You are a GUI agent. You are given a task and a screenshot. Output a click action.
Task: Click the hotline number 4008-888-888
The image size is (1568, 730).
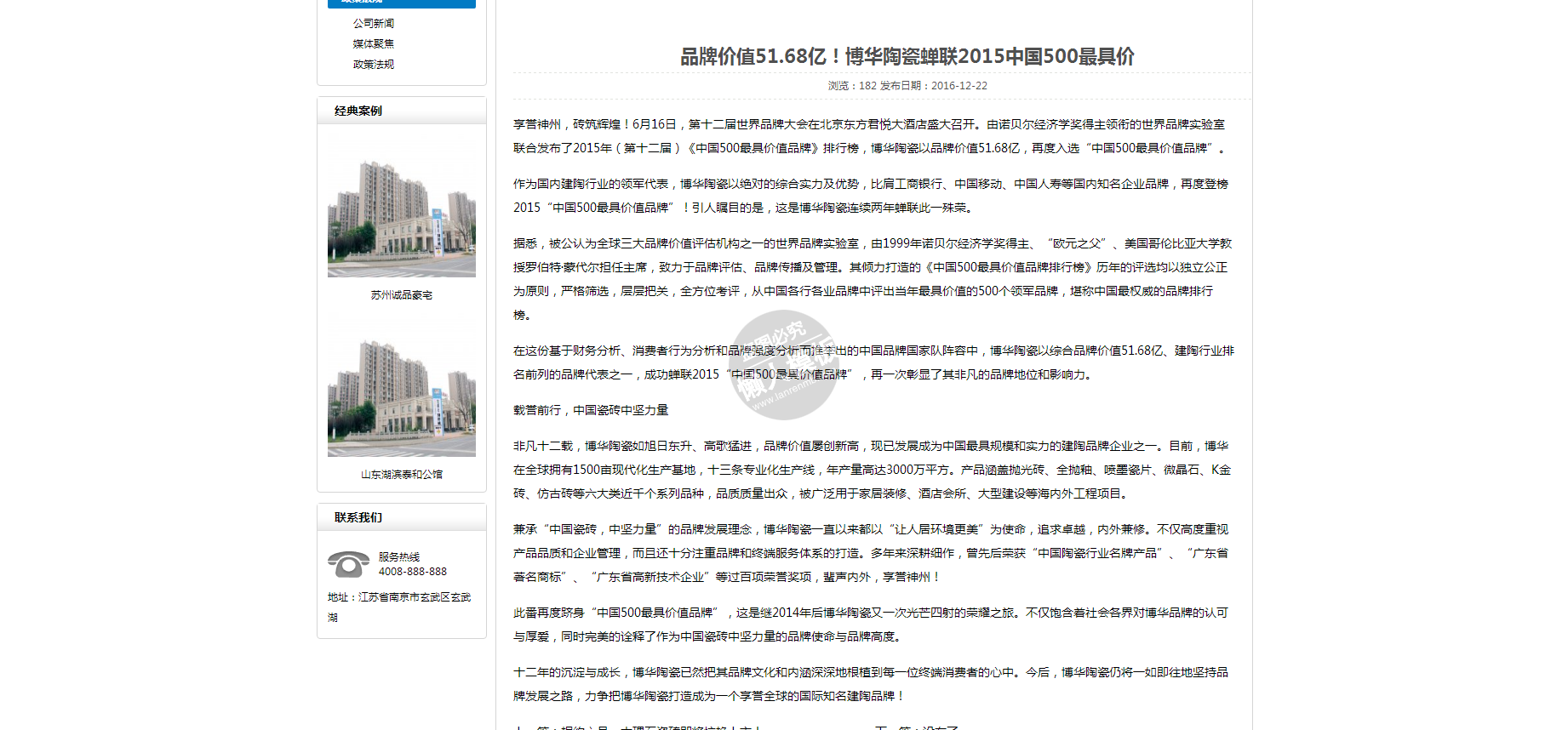click(x=413, y=572)
